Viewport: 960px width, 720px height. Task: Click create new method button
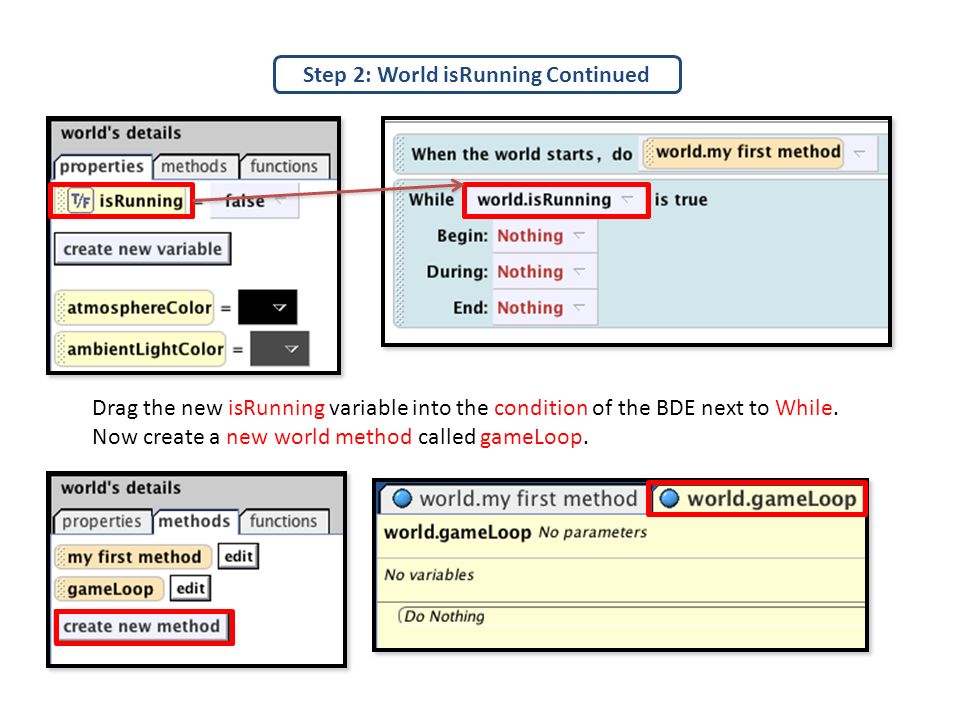pyautogui.click(x=144, y=626)
